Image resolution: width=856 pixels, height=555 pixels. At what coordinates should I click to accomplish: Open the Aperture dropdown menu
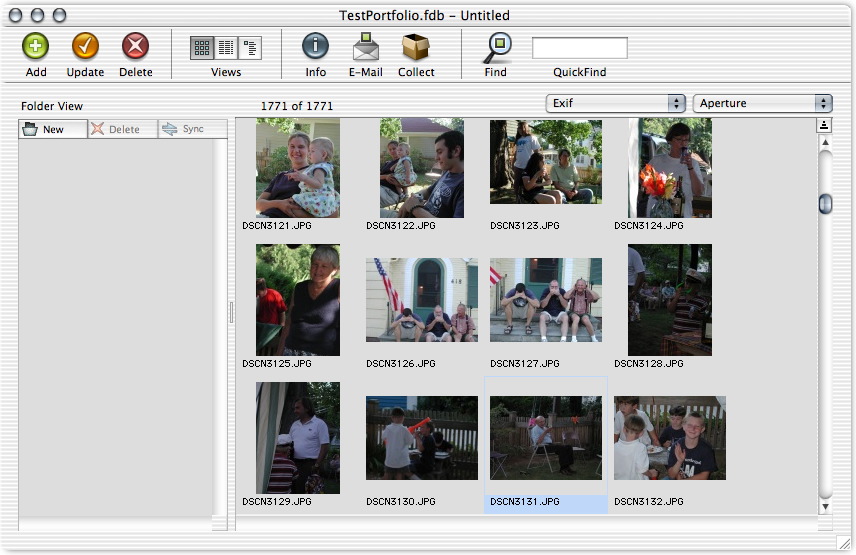coord(763,103)
